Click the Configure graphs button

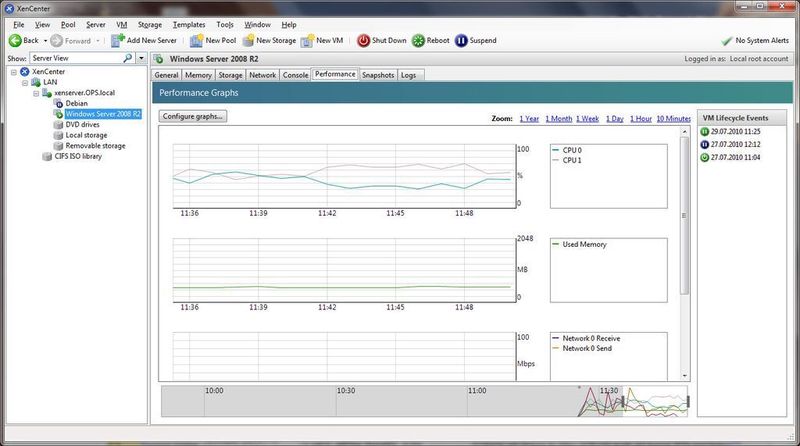click(x=192, y=116)
